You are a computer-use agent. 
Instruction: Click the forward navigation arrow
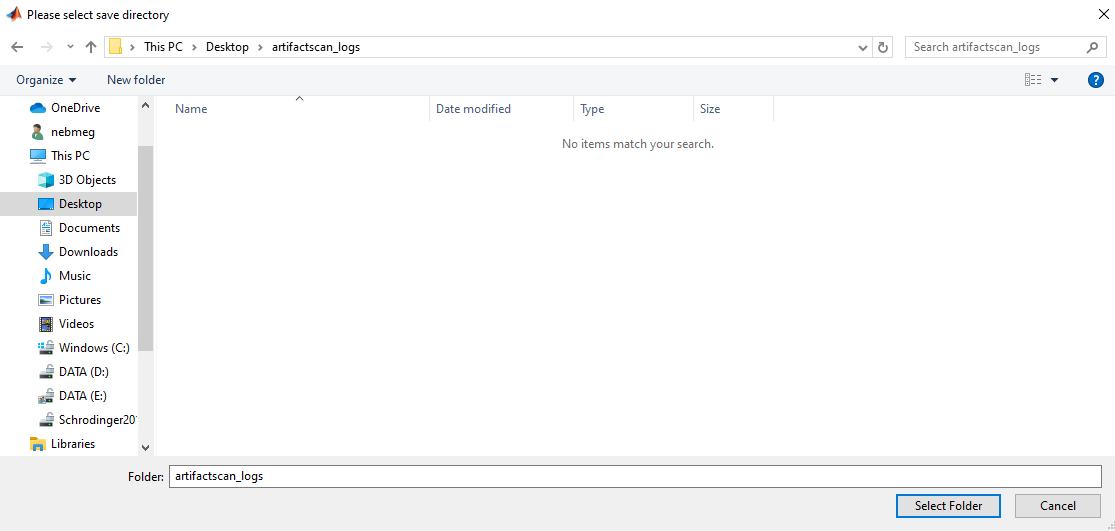47,47
